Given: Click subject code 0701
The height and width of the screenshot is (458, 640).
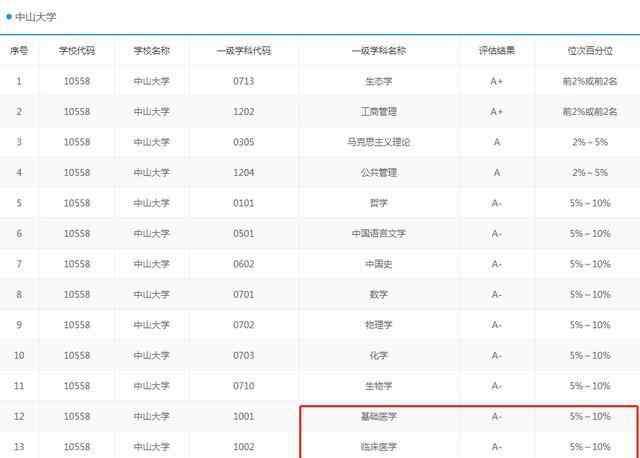Looking at the screenshot, I should [x=244, y=294].
